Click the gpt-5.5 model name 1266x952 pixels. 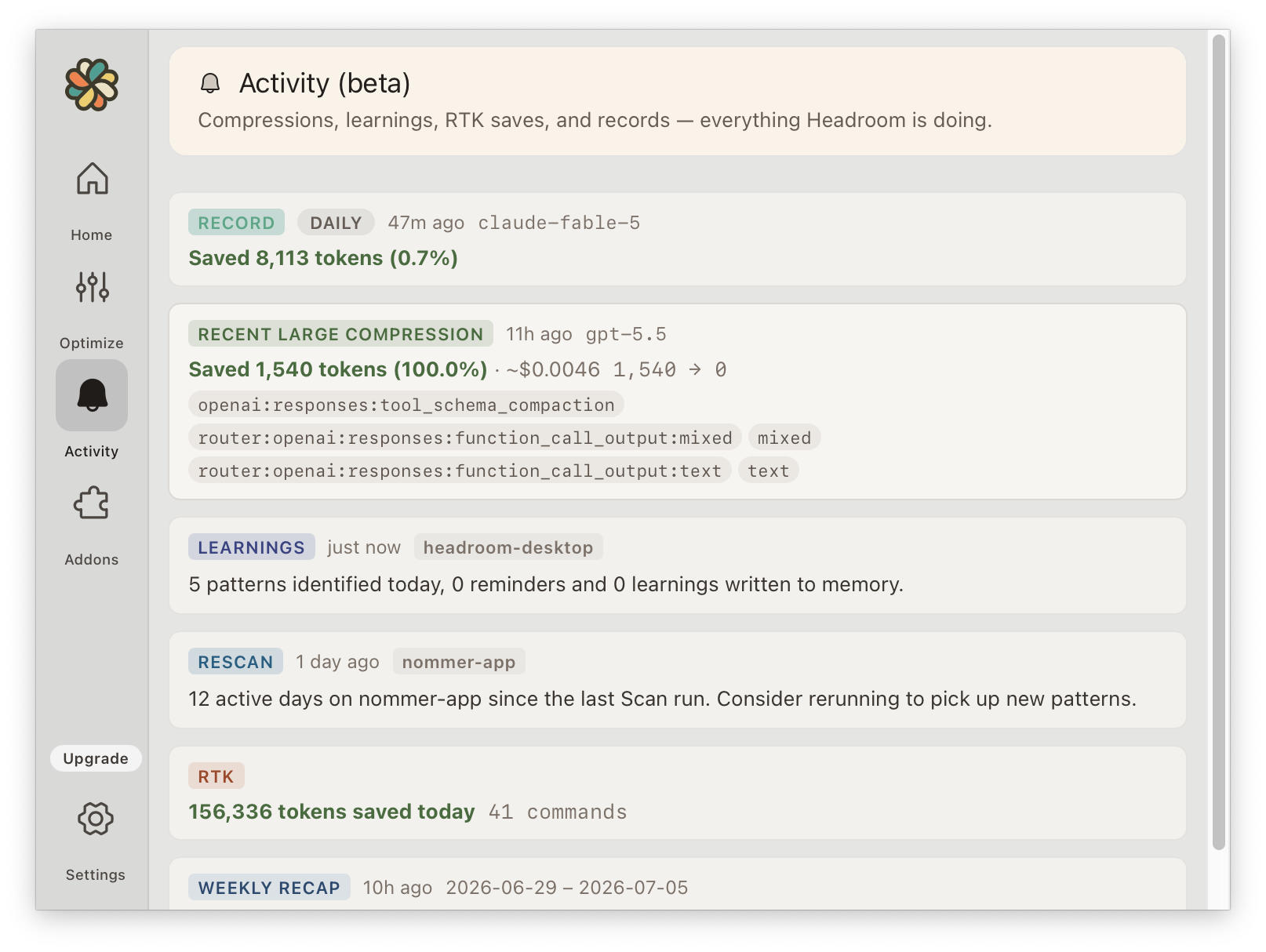pyautogui.click(x=626, y=334)
